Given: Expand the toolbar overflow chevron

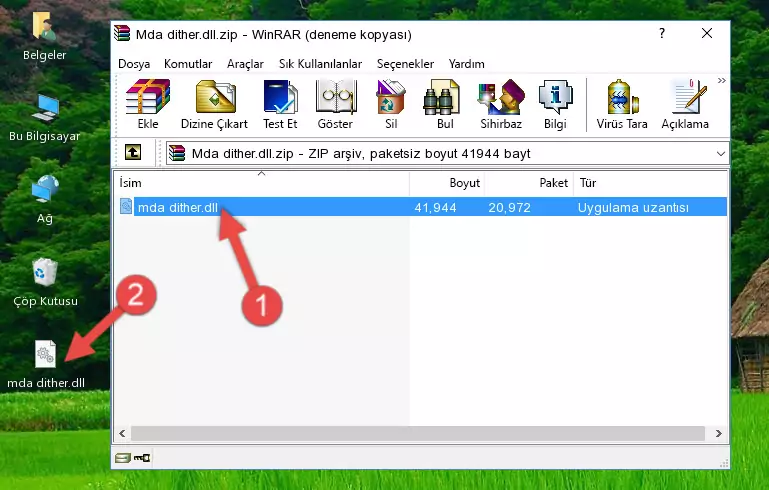Looking at the screenshot, I should coord(721,81).
